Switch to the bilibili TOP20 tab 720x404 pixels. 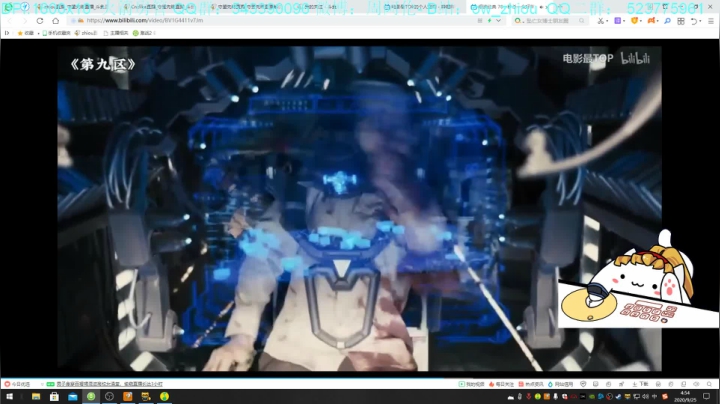420,7
